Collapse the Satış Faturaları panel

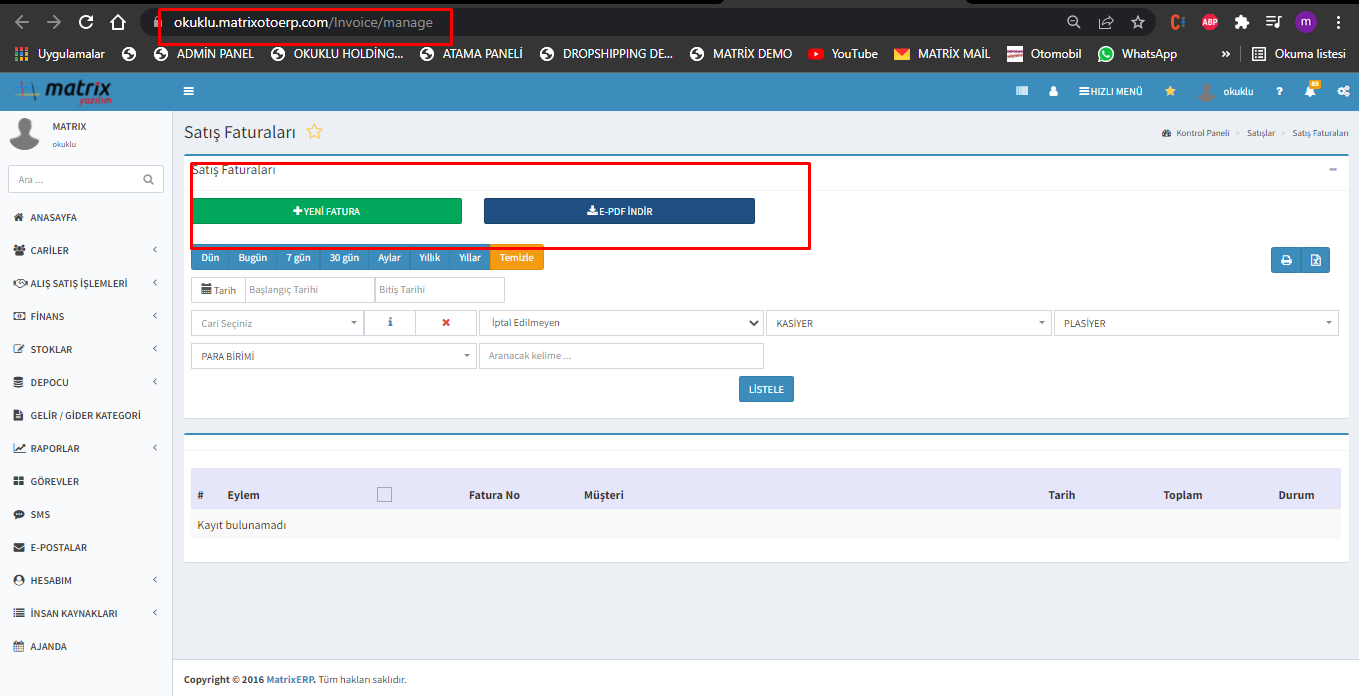pyautogui.click(x=1332, y=170)
